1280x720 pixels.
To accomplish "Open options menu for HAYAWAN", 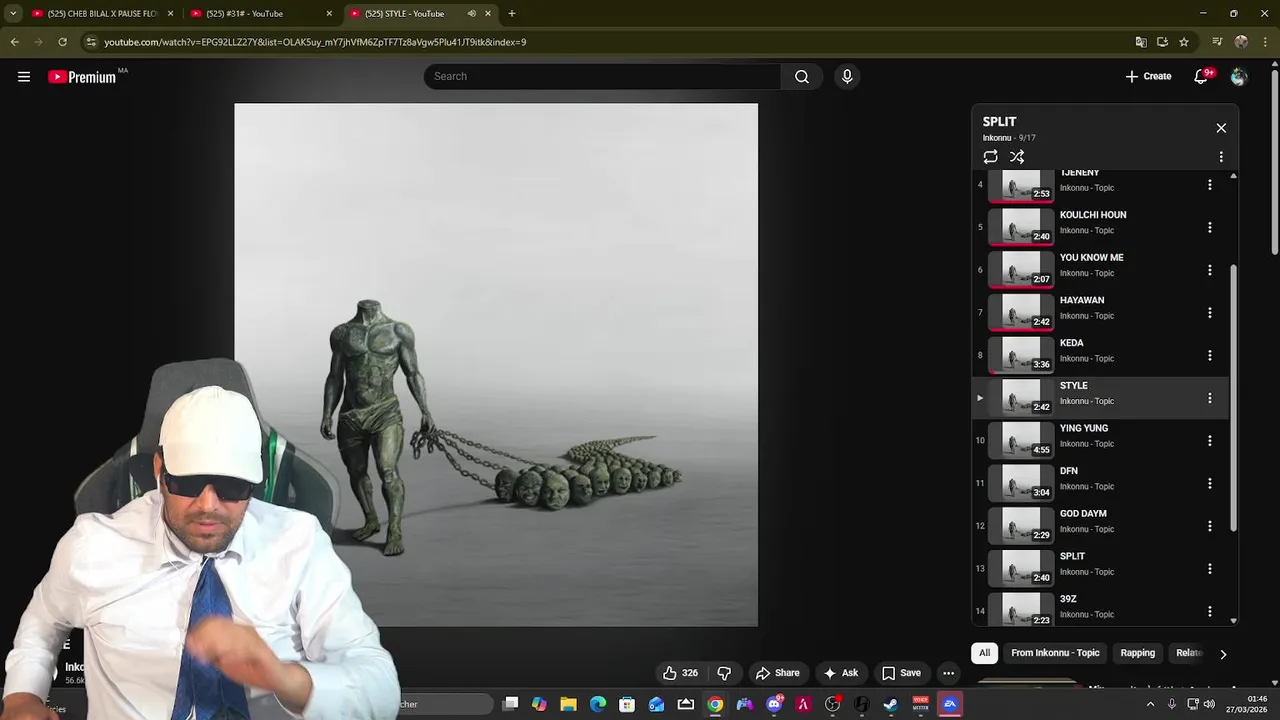I will [1210, 313].
